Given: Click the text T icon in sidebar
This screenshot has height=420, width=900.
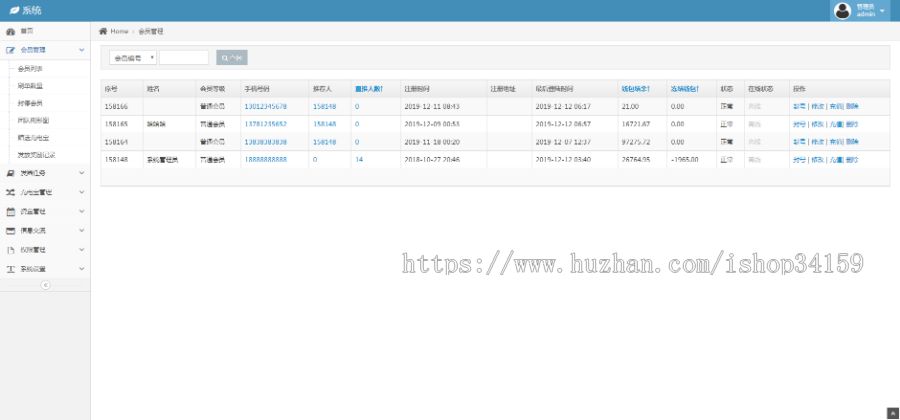Looking at the screenshot, I should pos(10,269).
